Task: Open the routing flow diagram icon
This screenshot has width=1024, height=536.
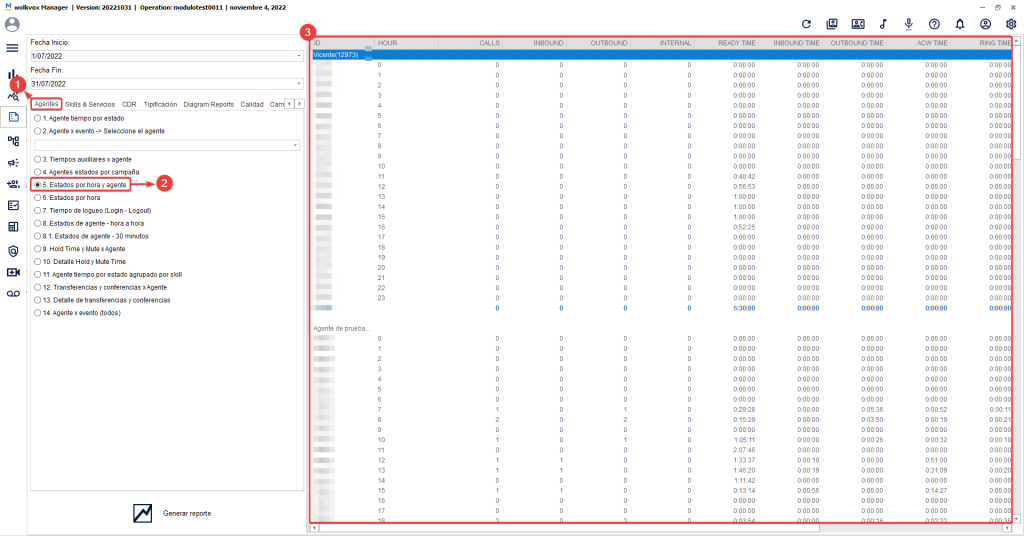Action: click(13, 140)
